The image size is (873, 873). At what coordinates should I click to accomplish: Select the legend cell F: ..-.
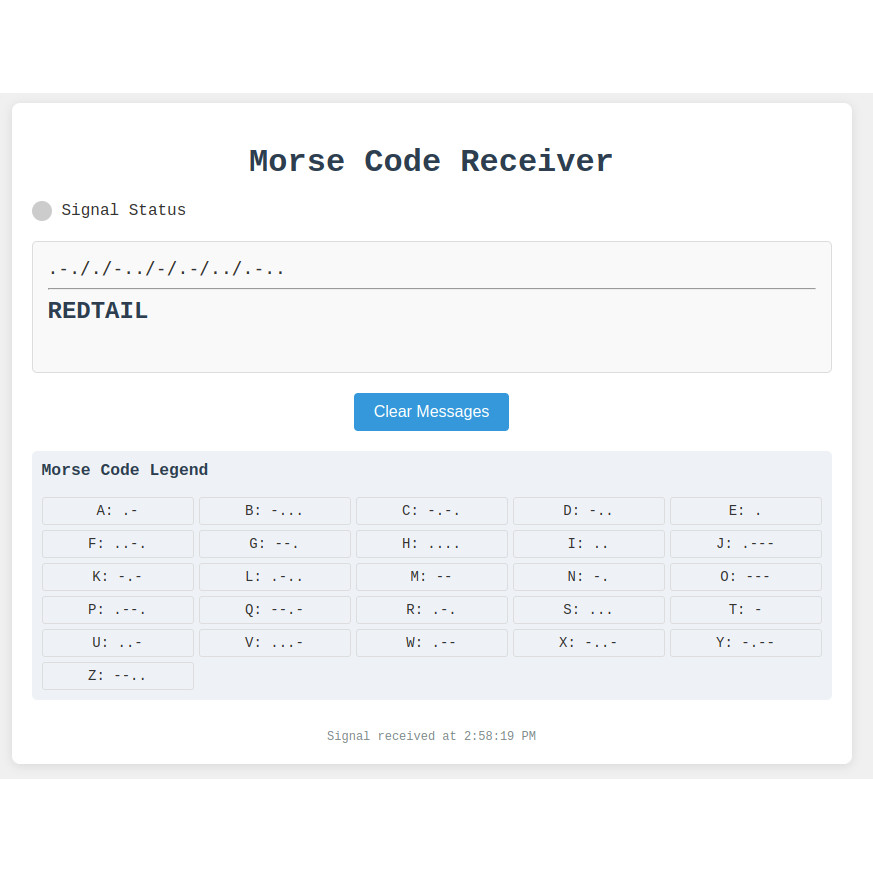tap(118, 543)
